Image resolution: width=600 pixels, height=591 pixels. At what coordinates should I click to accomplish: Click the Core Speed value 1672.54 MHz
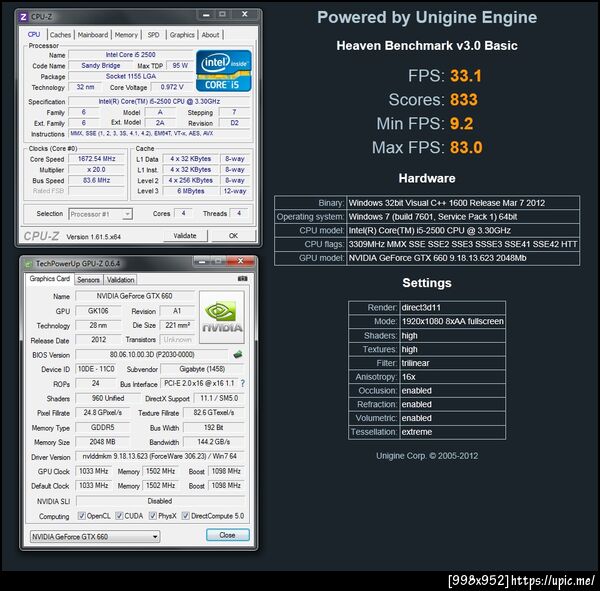coord(96,158)
